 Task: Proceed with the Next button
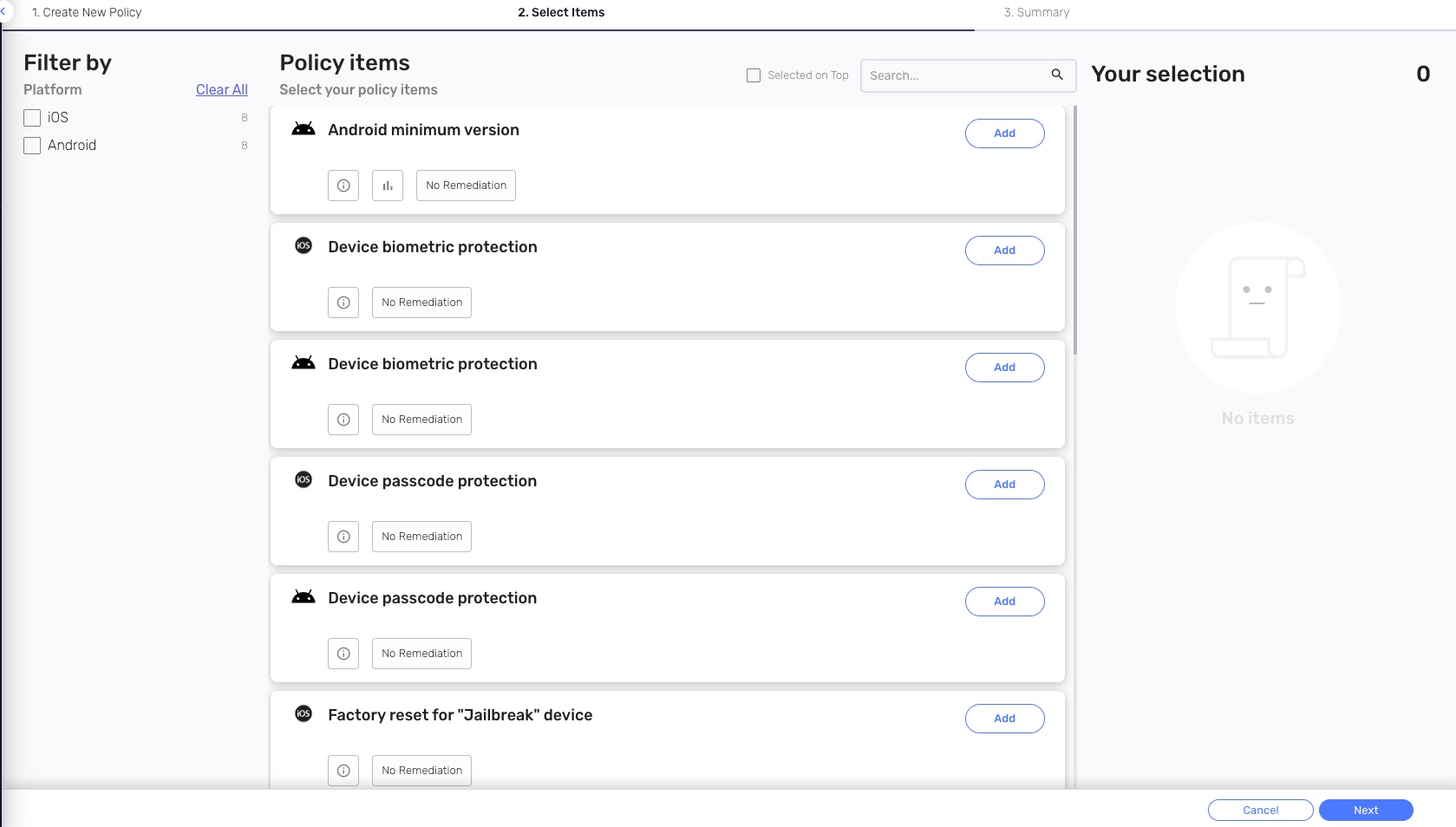point(1366,810)
